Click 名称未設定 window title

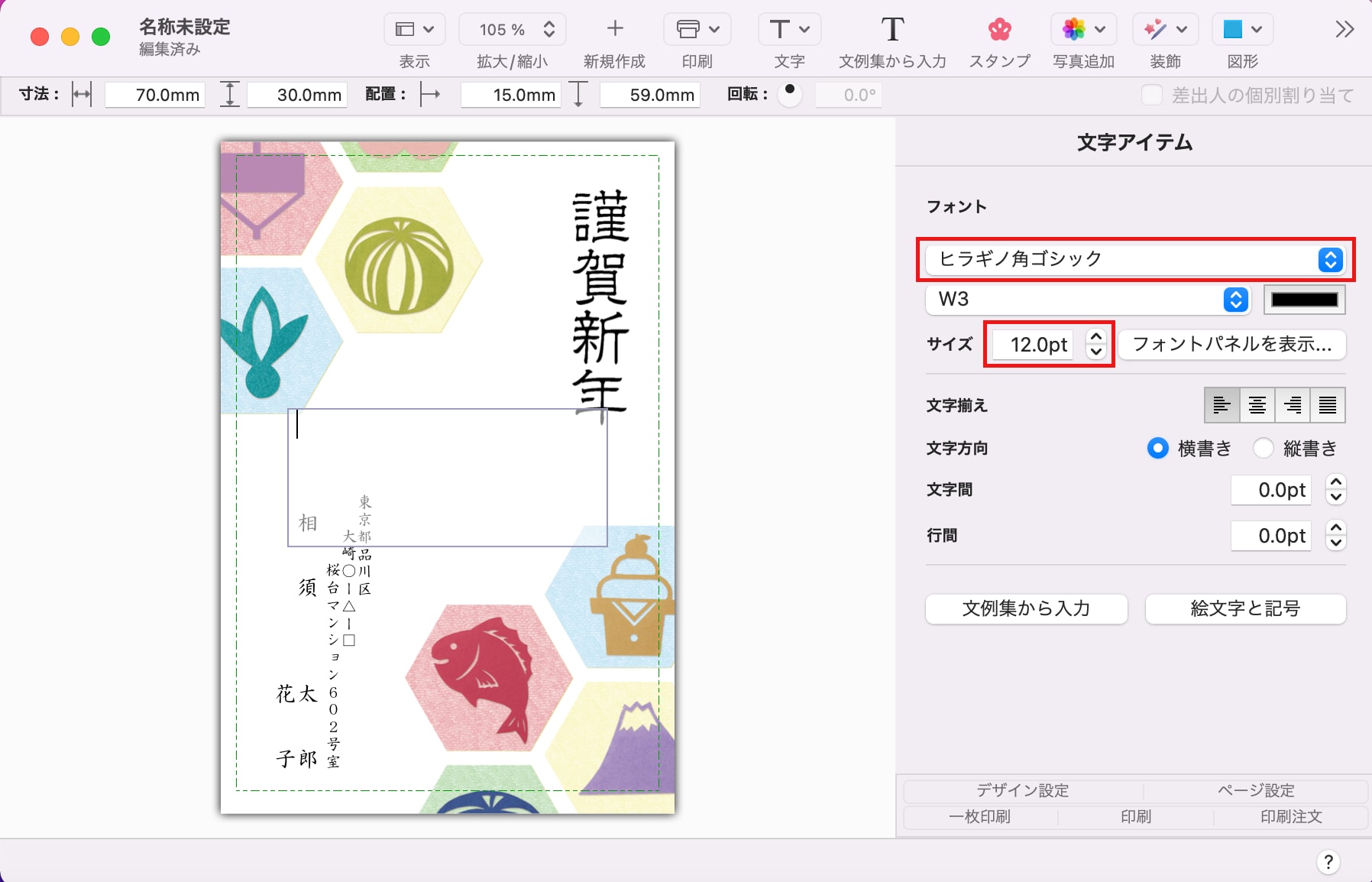click(x=185, y=27)
